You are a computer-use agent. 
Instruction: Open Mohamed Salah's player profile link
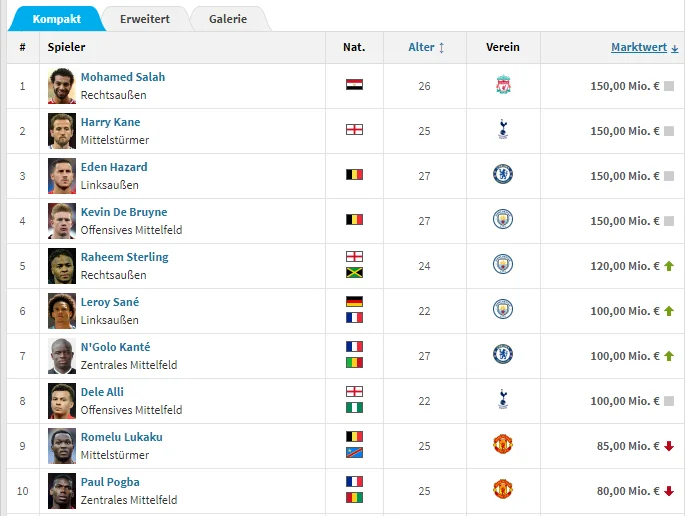click(x=123, y=77)
